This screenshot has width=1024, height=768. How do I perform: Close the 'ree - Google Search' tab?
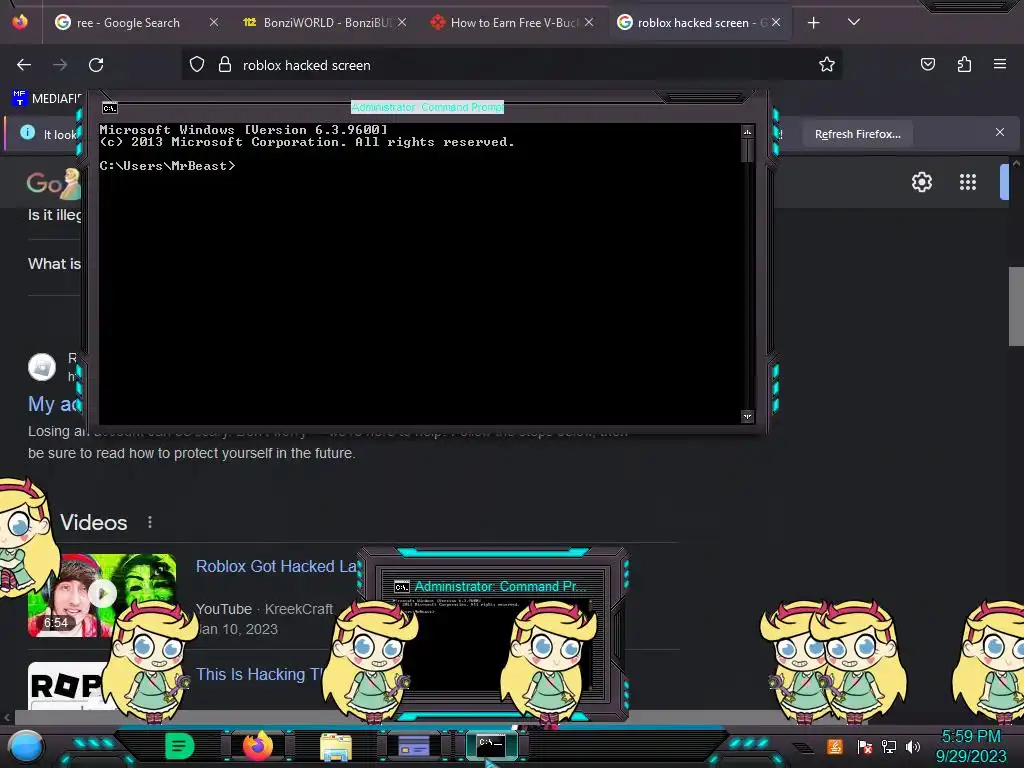click(214, 22)
